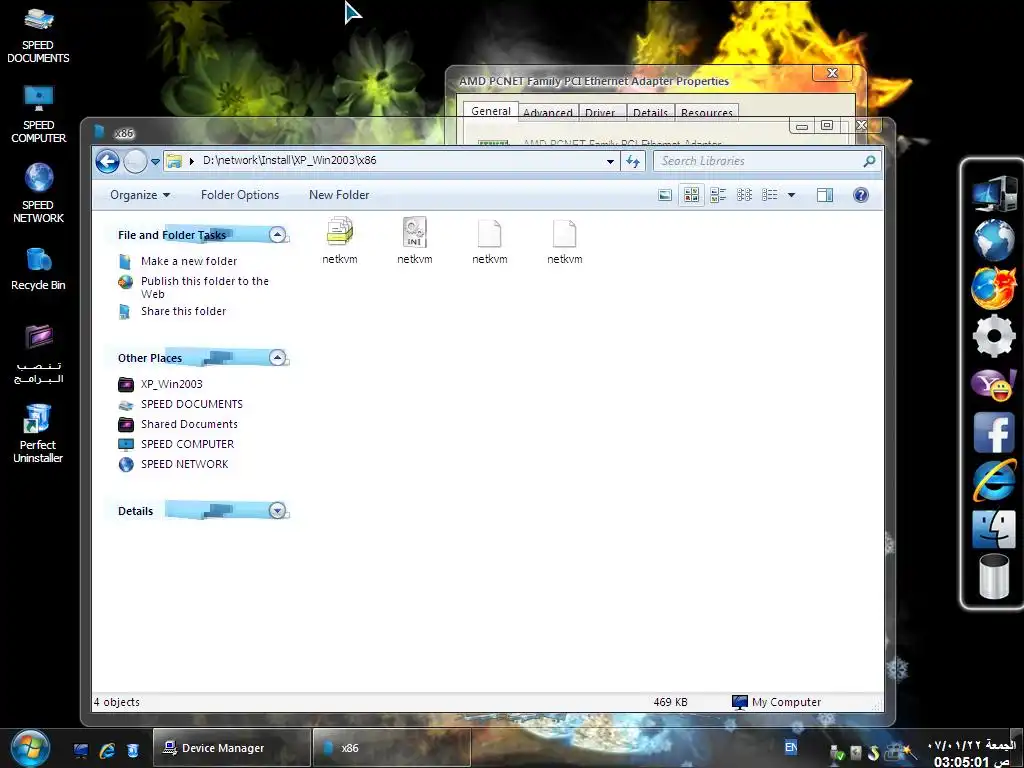Click Internet Explorer quick launch icon
Viewport: 1024px width, 768px height.
[106, 750]
